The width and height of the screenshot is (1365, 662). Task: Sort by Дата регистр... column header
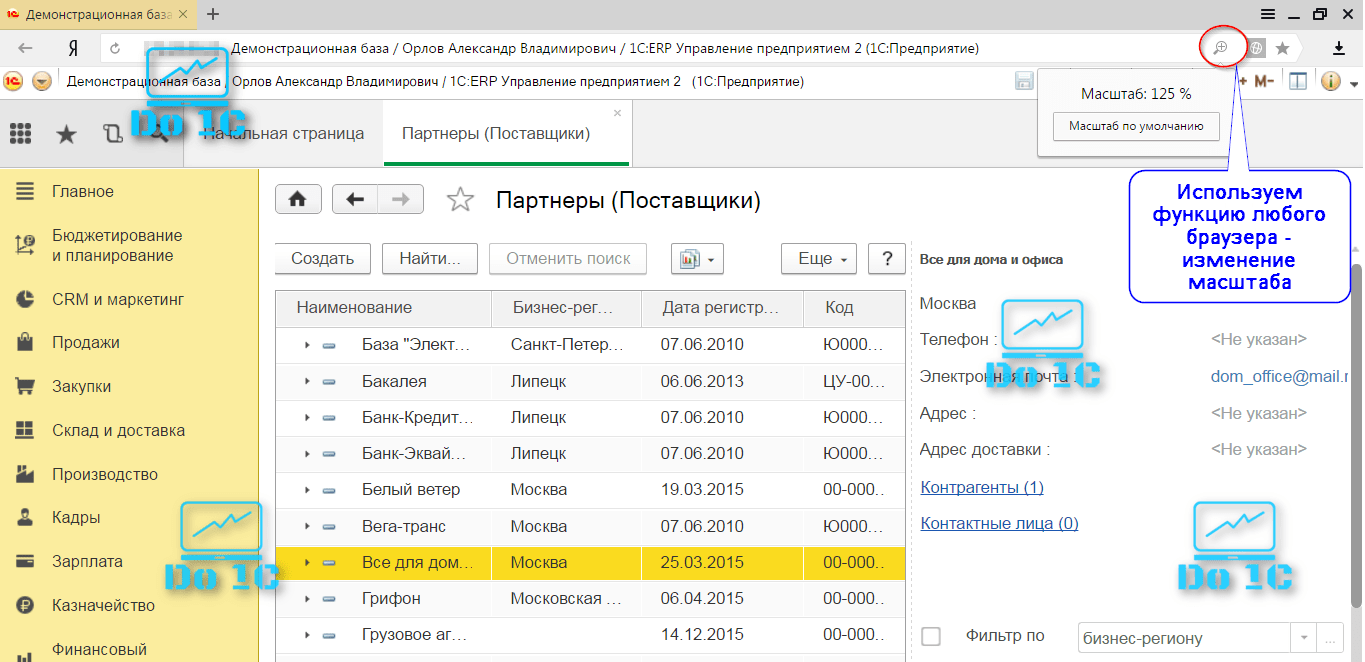click(722, 308)
